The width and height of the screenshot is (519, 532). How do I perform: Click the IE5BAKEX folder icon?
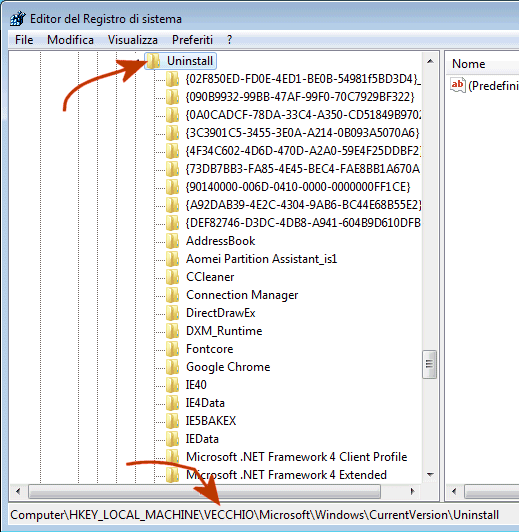click(x=173, y=421)
